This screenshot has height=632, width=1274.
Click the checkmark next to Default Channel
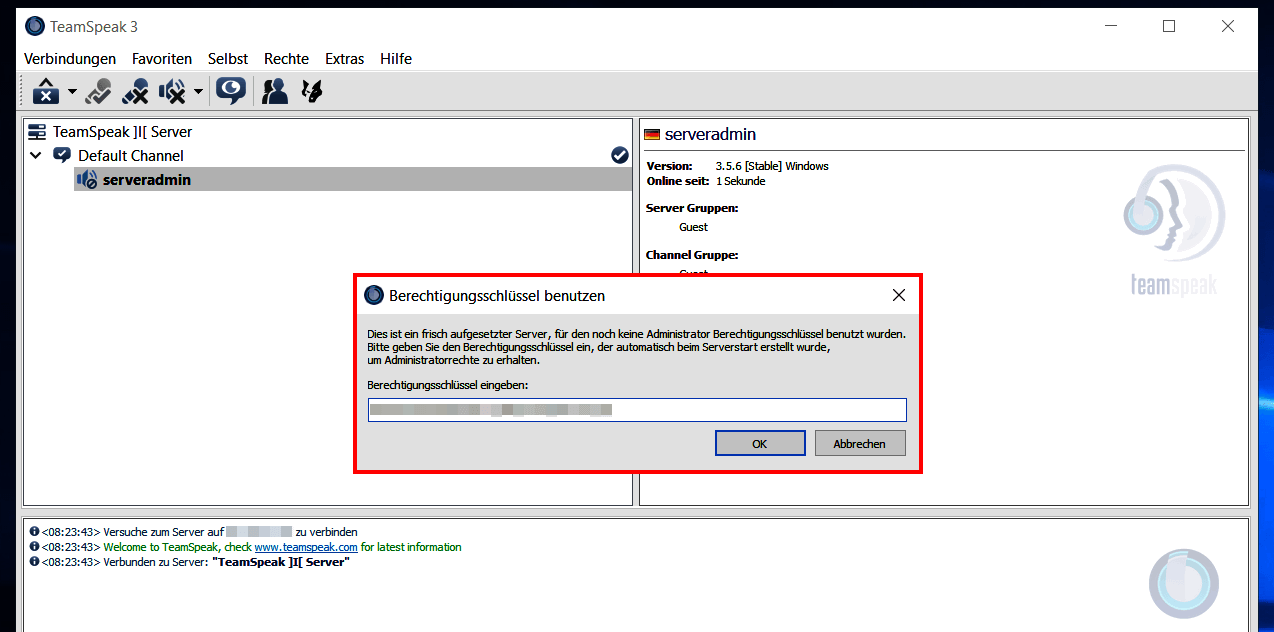pos(619,155)
